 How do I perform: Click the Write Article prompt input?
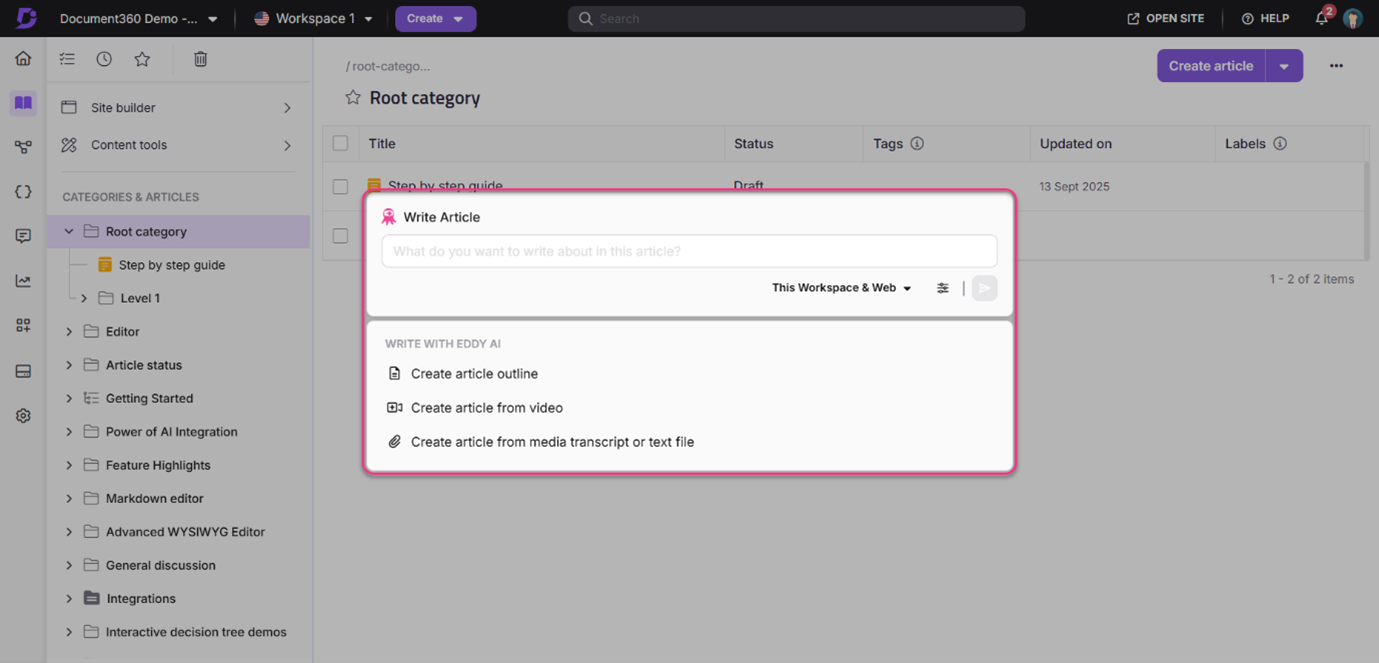pos(689,251)
